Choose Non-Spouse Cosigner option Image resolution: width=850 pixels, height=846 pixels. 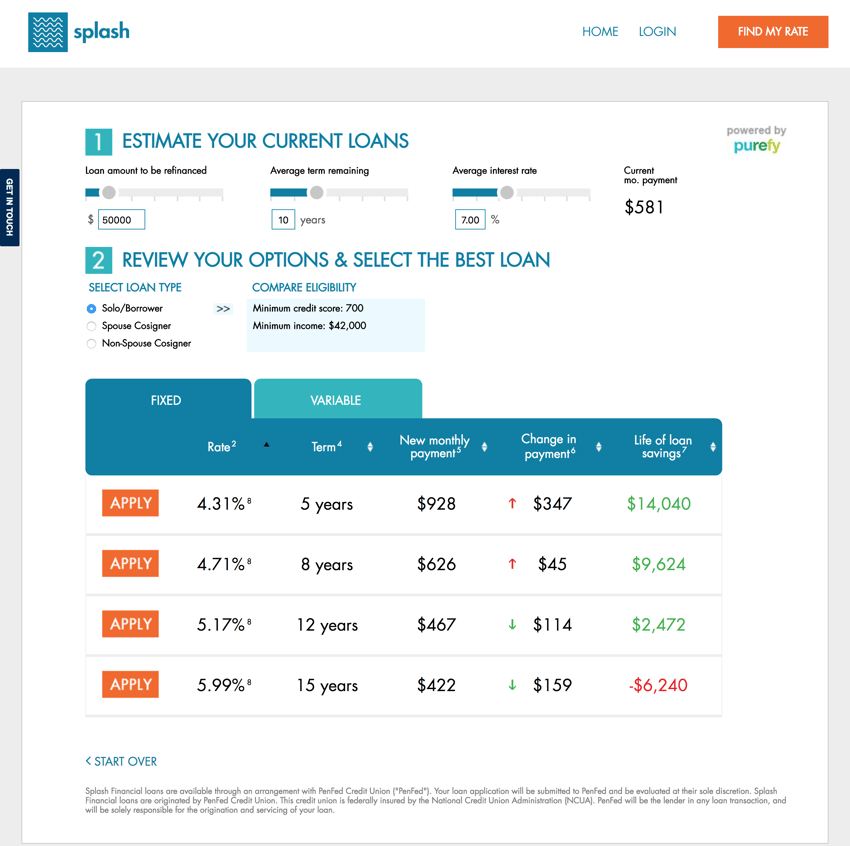[91, 343]
